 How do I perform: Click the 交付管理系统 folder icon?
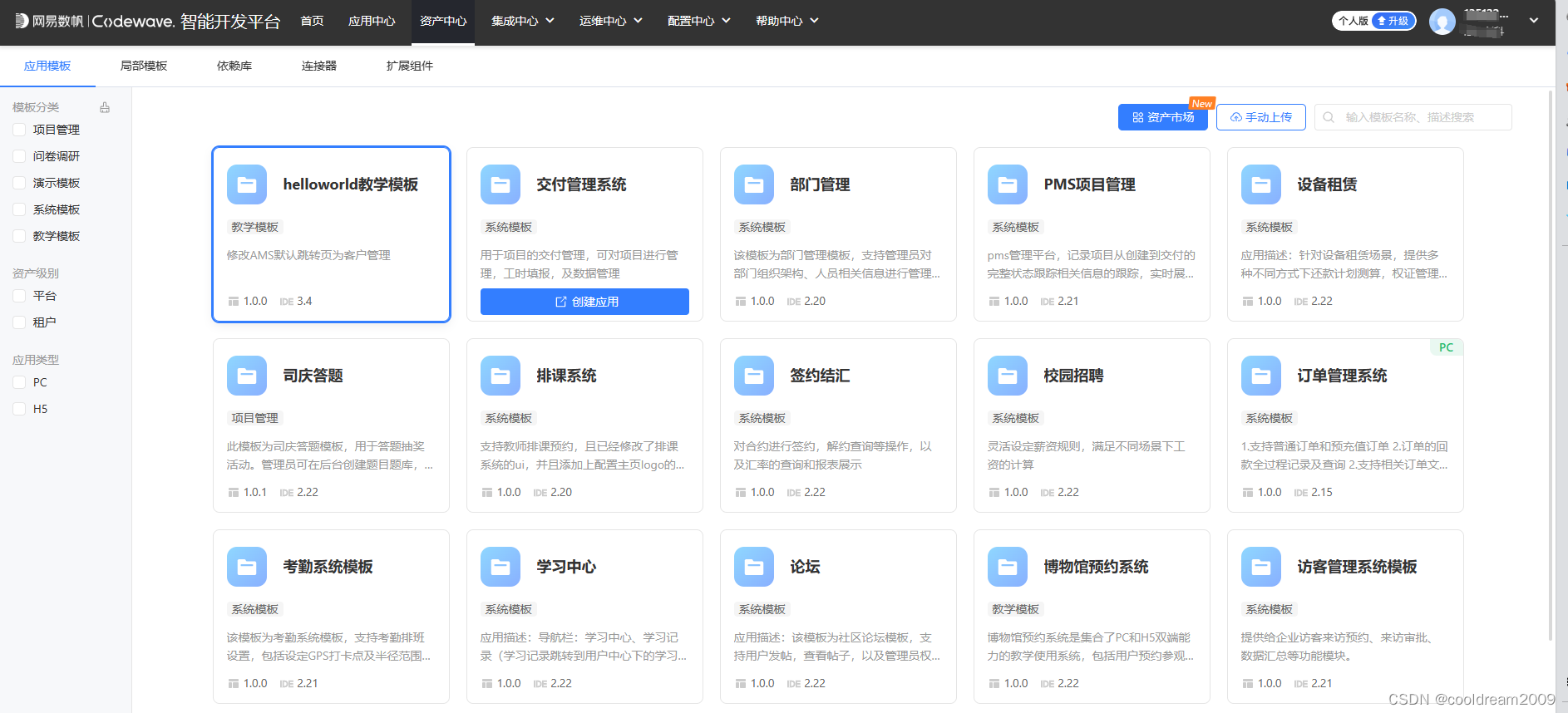coord(500,184)
